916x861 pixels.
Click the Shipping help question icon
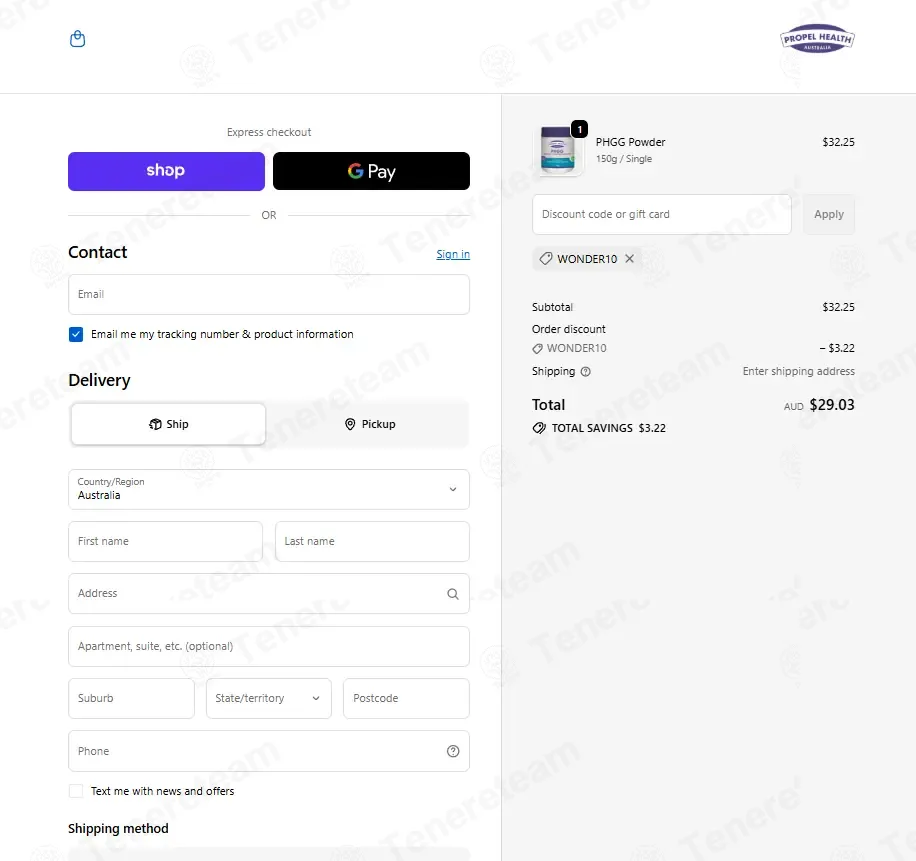coord(585,372)
